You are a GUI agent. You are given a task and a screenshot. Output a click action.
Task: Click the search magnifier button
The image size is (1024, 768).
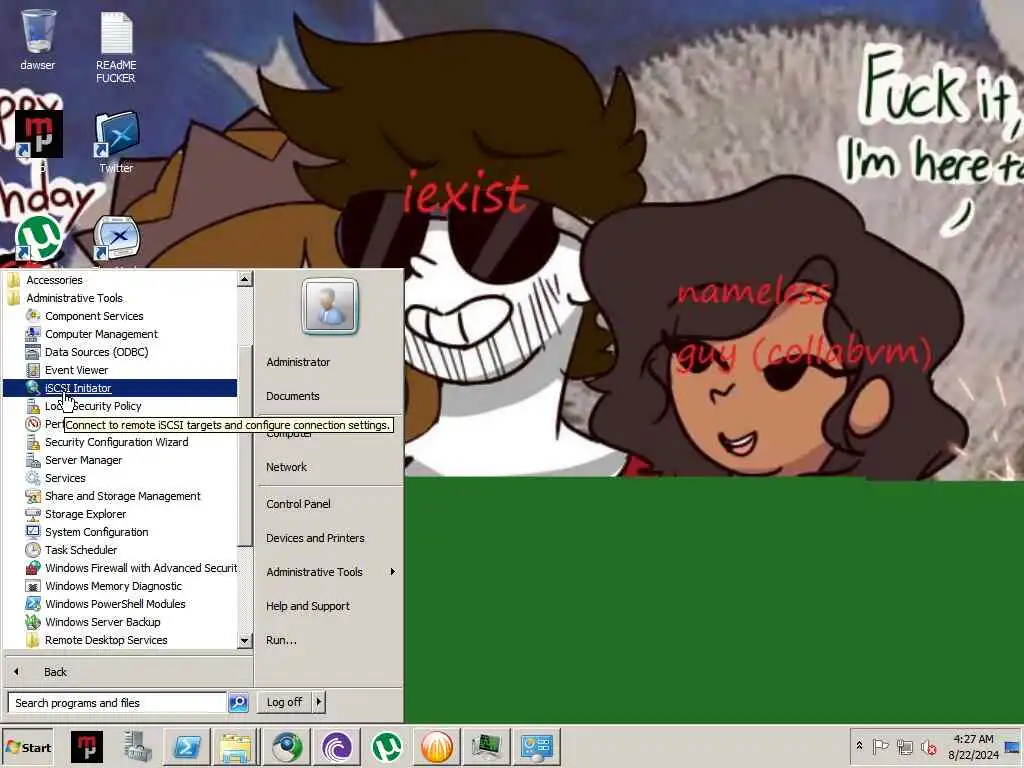pos(239,703)
